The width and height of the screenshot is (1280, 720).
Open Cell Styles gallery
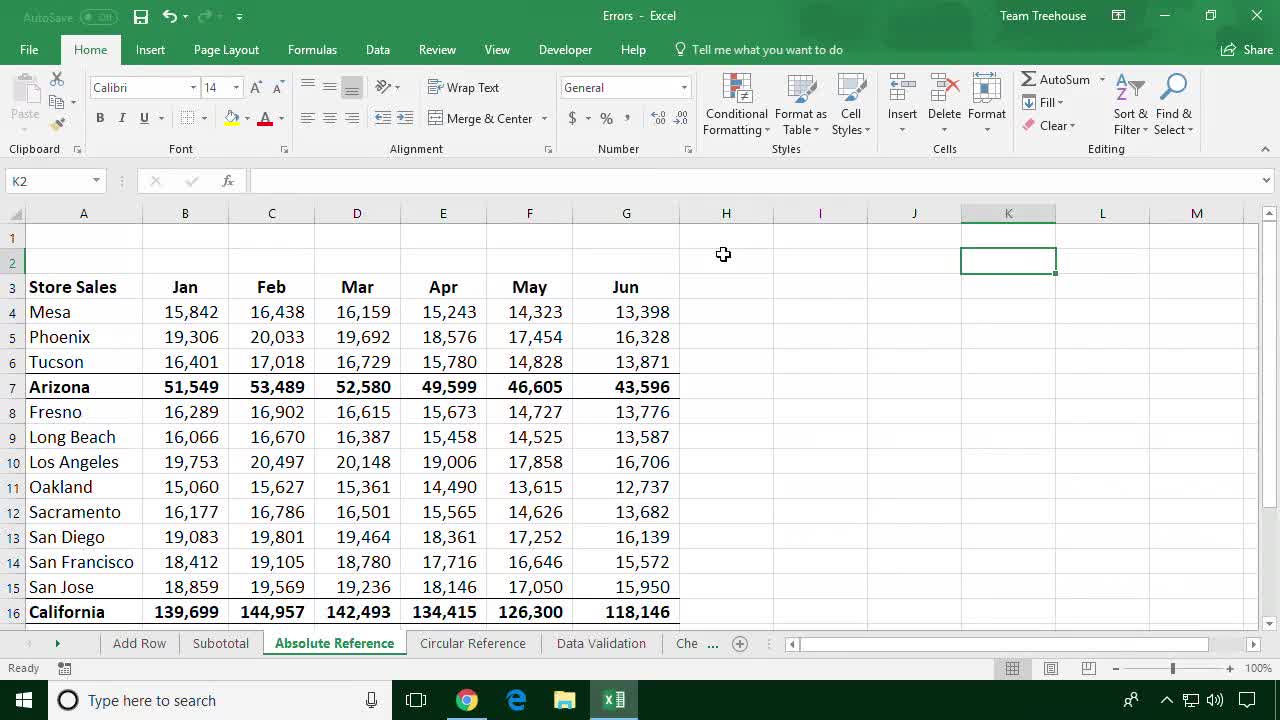[x=851, y=104]
